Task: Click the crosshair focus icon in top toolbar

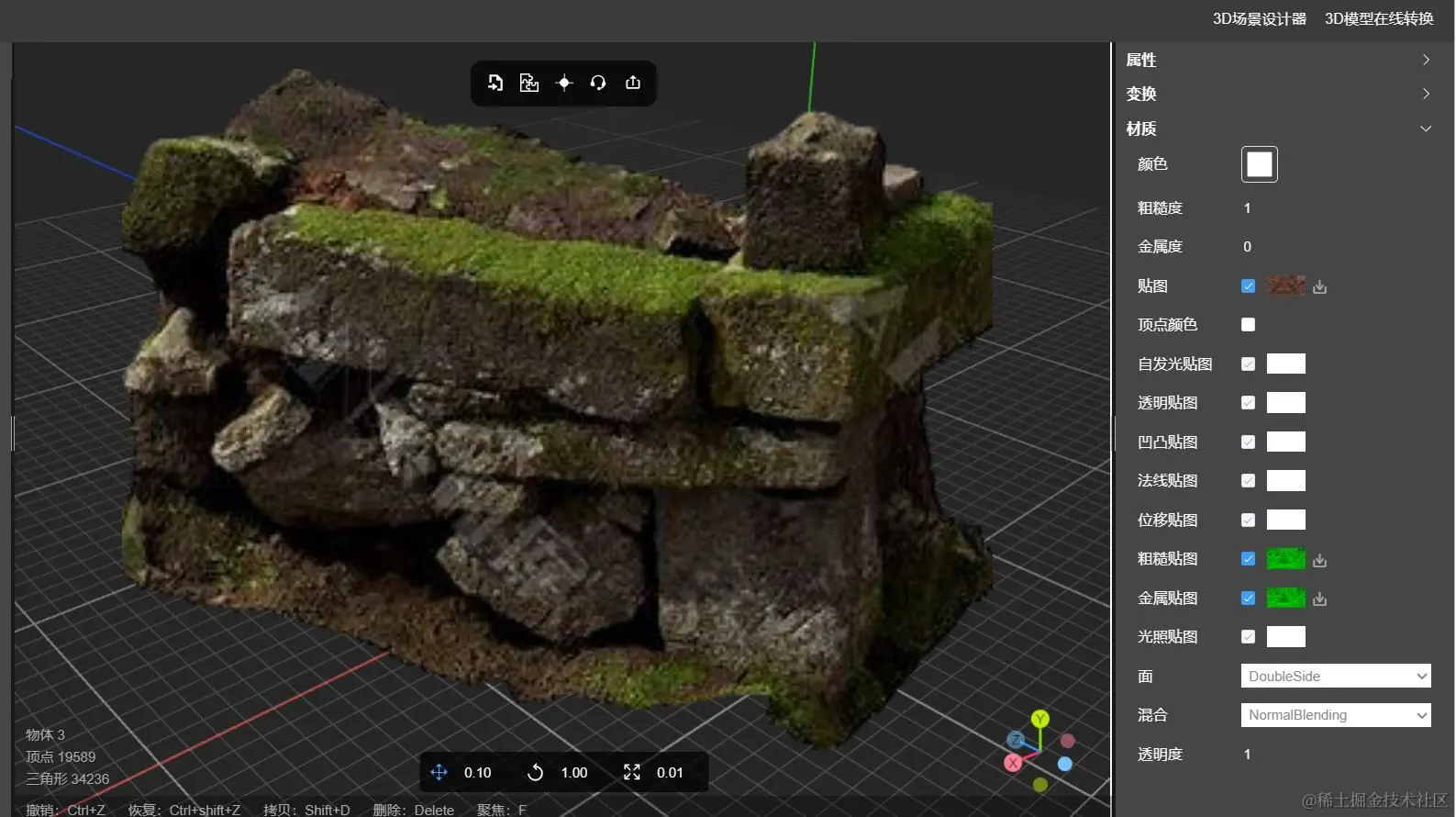Action: [x=564, y=83]
